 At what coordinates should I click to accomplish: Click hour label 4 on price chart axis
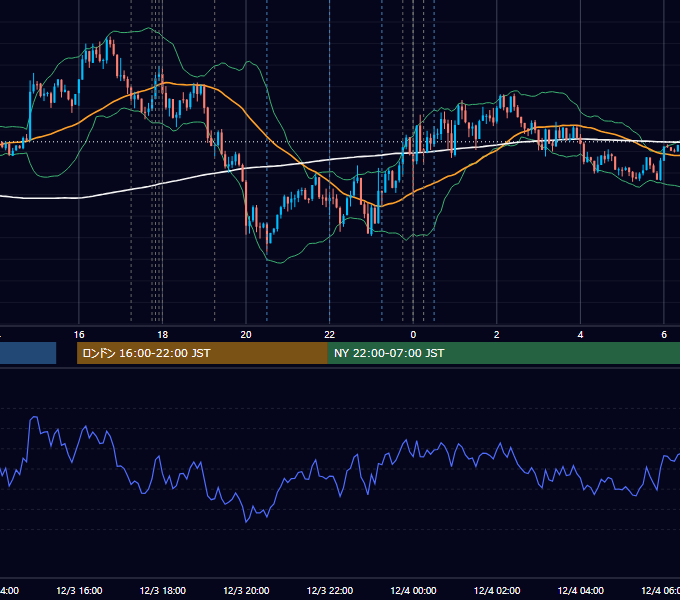(580, 335)
